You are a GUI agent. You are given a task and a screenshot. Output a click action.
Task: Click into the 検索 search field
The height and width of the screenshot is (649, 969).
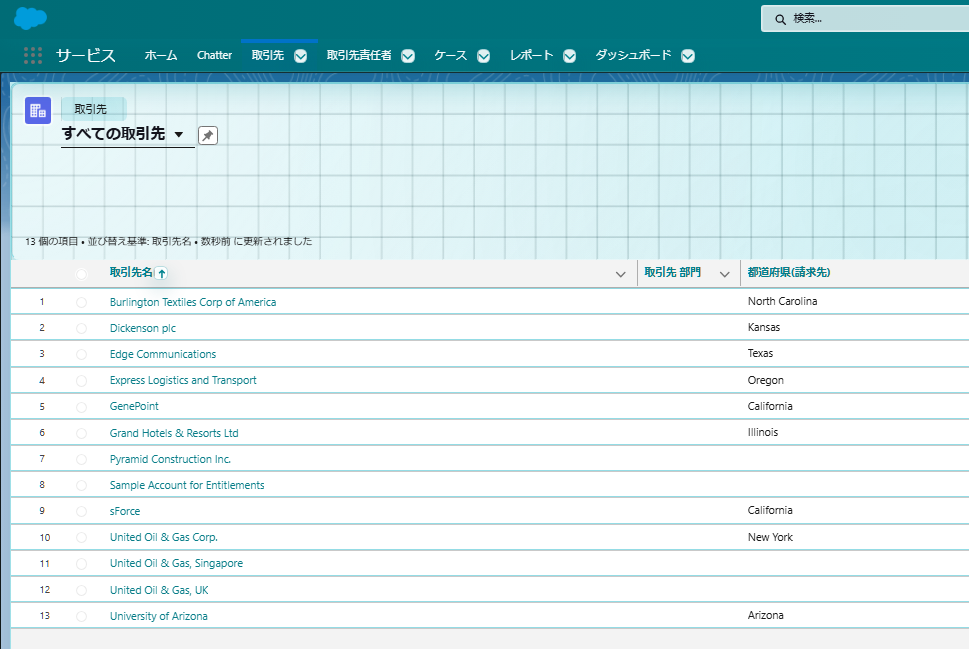pyautogui.click(x=870, y=19)
